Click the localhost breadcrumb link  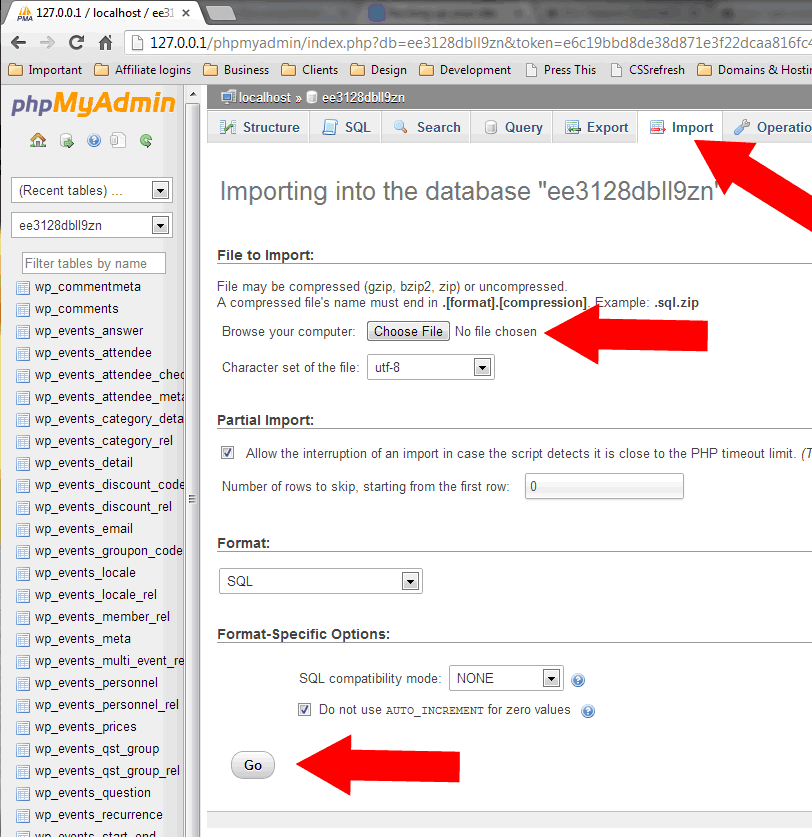click(x=264, y=98)
